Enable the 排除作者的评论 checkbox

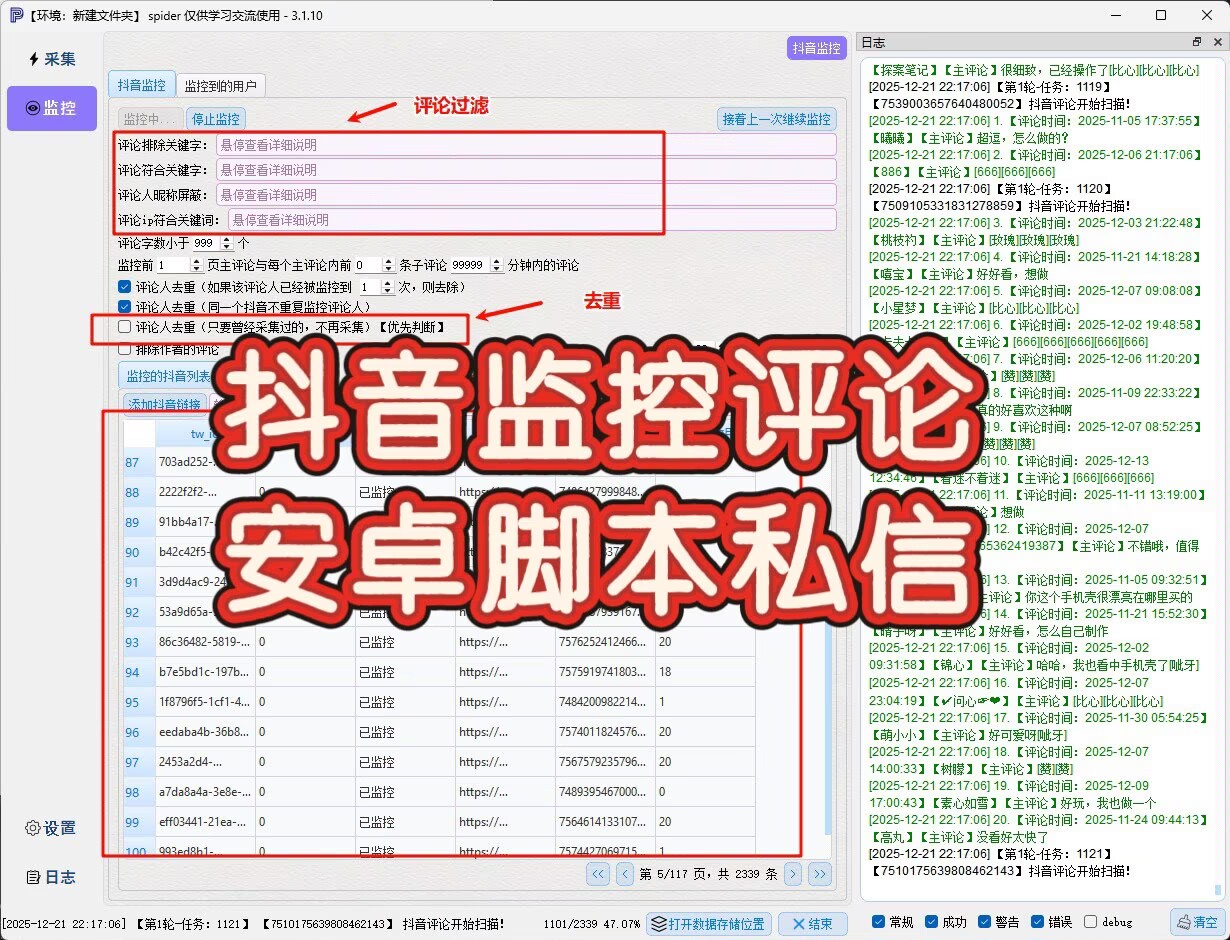tap(125, 349)
